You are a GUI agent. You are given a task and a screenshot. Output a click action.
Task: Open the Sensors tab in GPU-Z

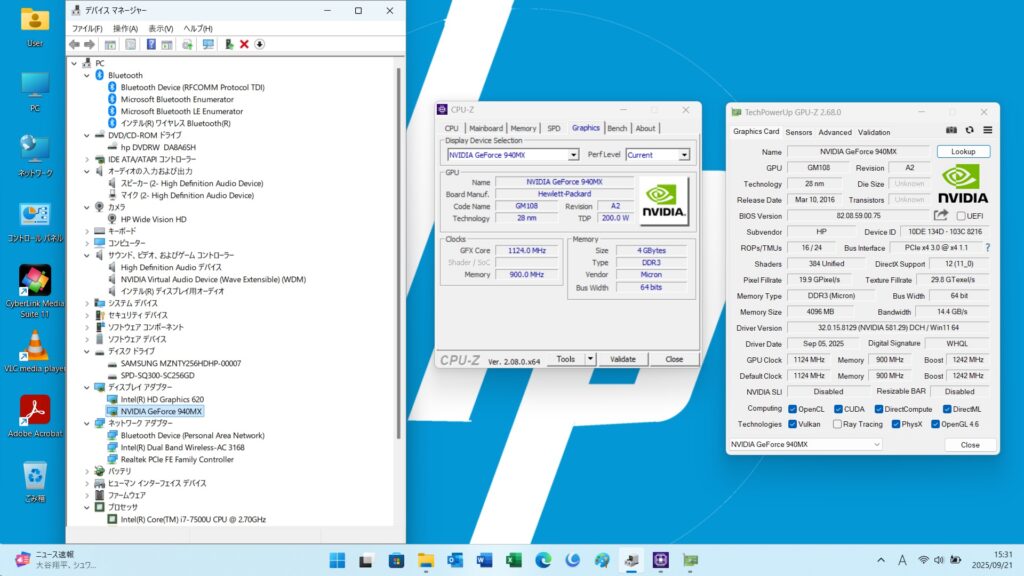coord(798,132)
